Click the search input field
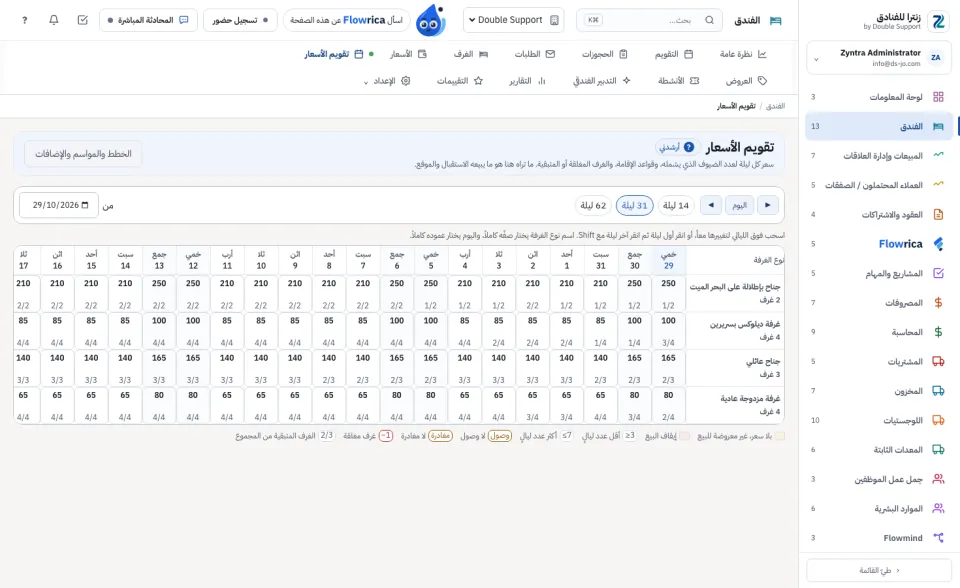This screenshot has width=960, height=588. [649, 20]
